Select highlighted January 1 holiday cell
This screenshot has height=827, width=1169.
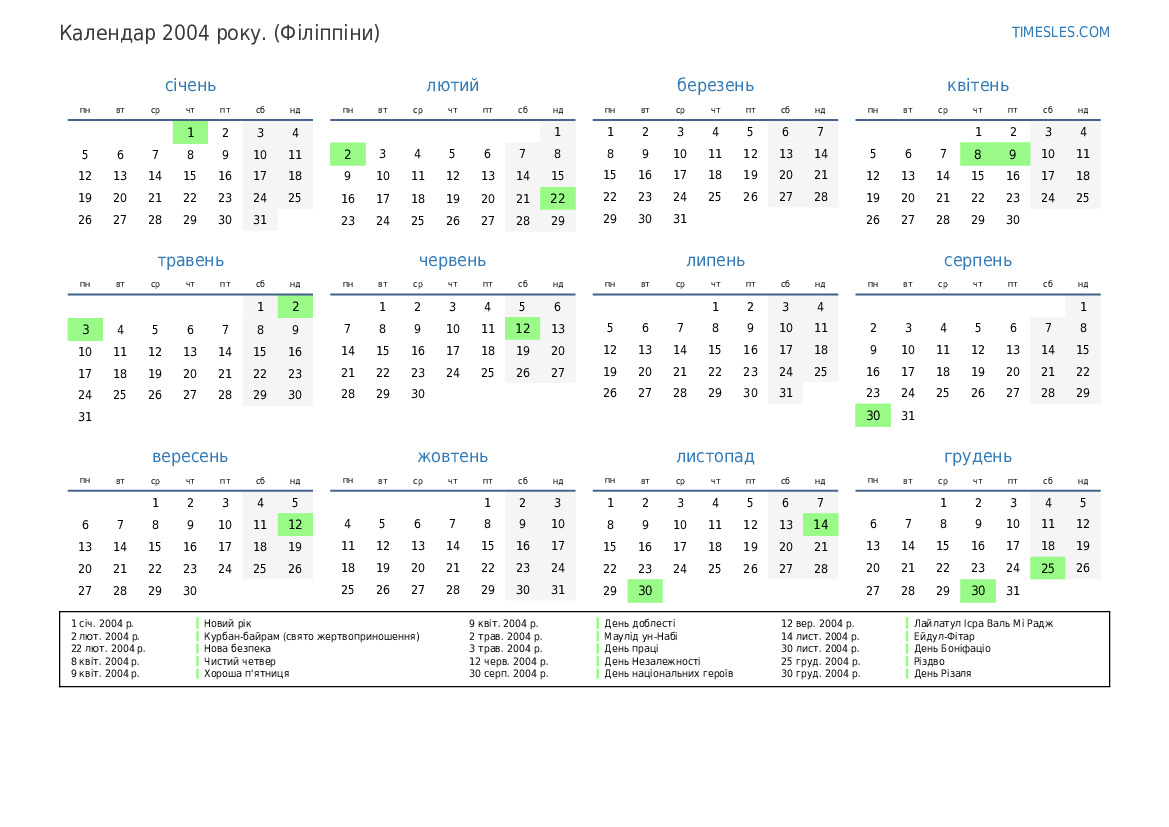point(190,132)
